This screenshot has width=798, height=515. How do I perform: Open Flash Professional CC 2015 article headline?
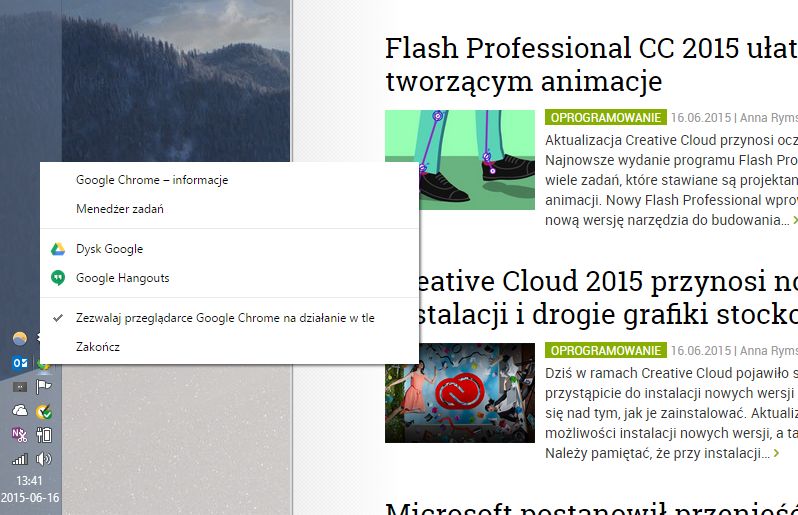coord(591,64)
